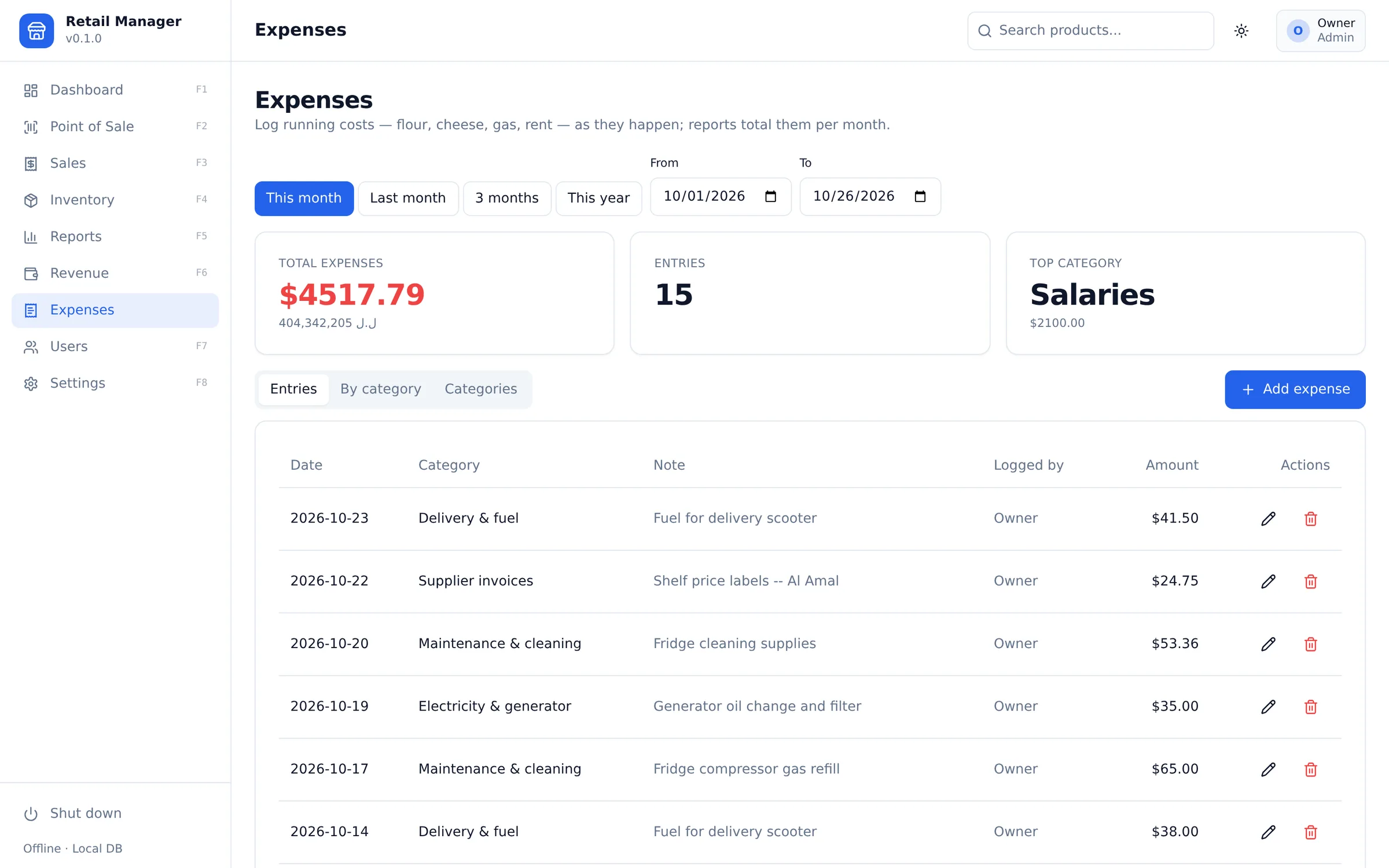Click the Salaries top category value

[x=1092, y=295]
